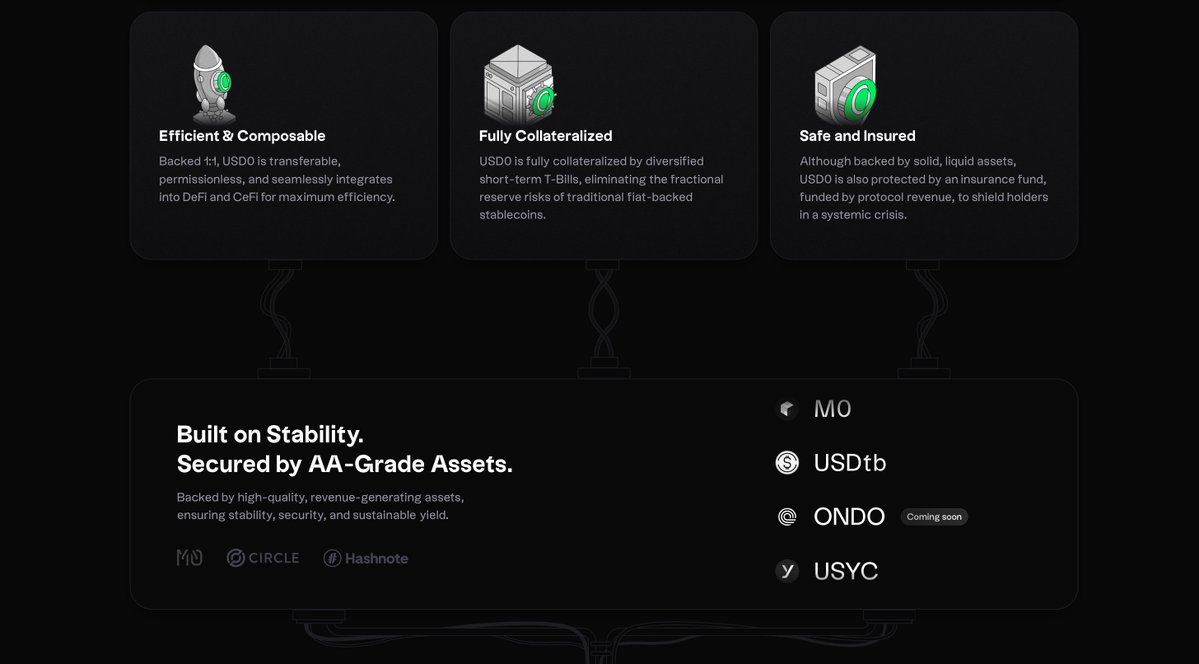The image size is (1199, 664).
Task: Select the USDtb asset label
Action: (850, 463)
